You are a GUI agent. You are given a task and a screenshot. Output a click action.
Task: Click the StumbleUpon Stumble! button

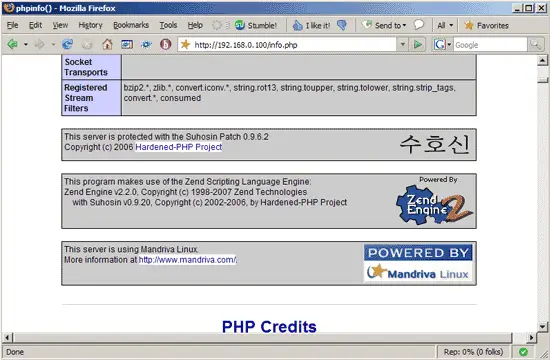pos(256,25)
